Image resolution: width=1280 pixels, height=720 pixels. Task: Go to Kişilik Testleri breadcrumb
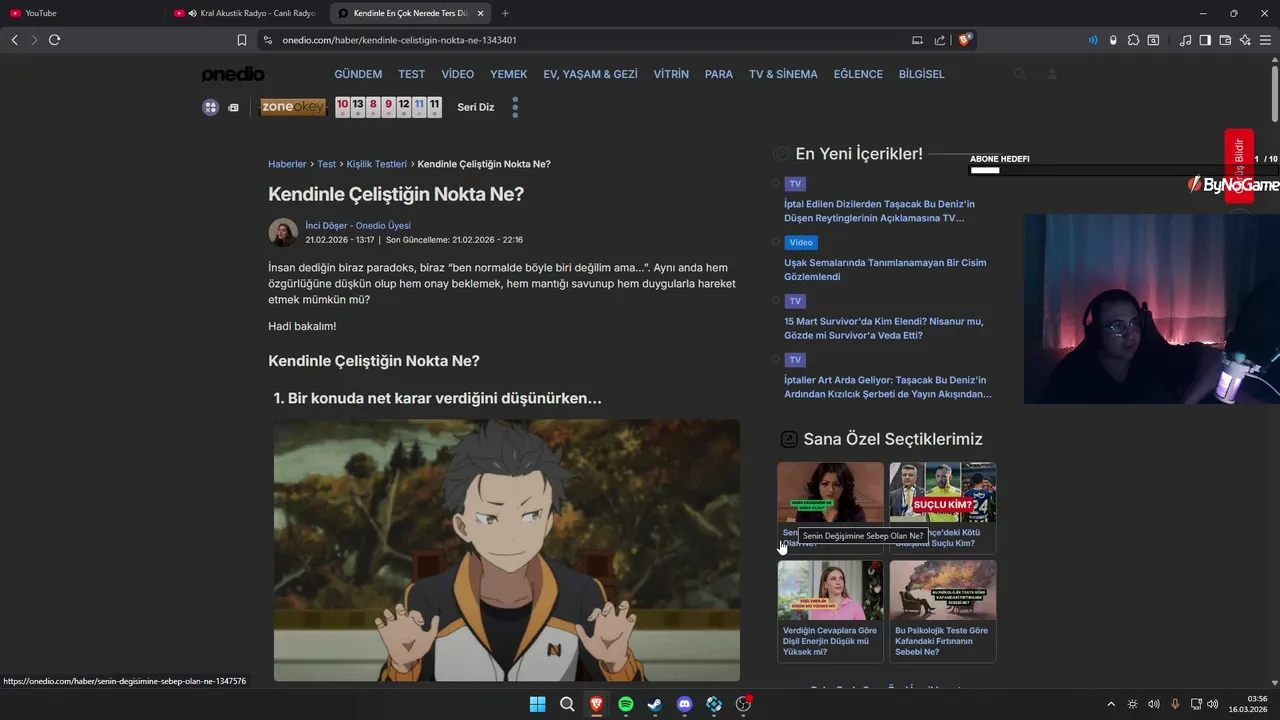(376, 164)
